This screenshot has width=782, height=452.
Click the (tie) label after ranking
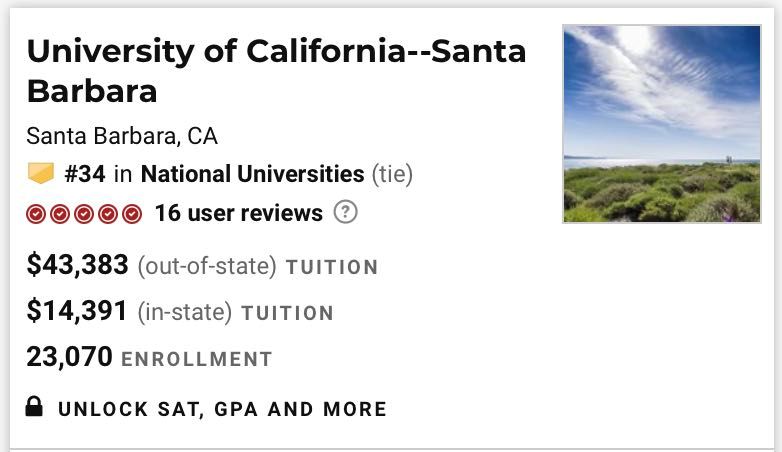pyautogui.click(x=392, y=175)
